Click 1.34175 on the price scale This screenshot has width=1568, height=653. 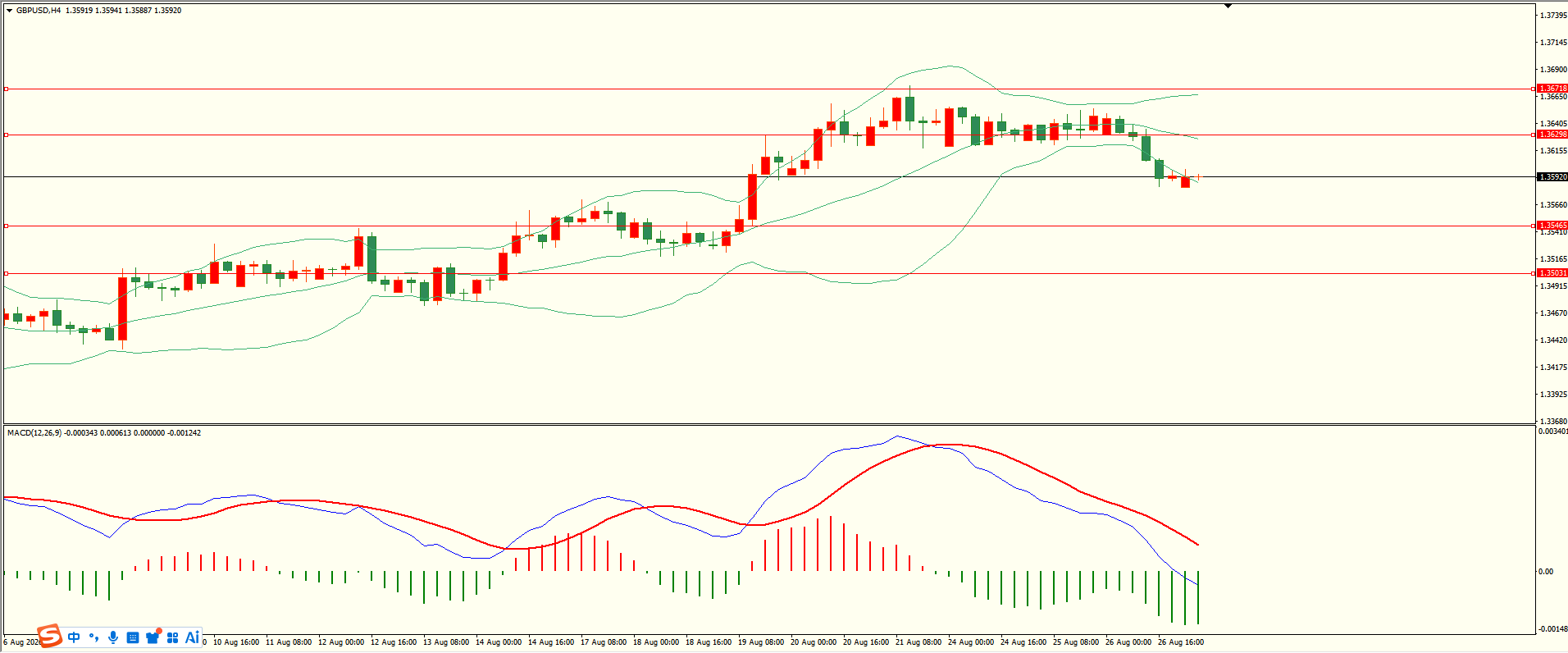[1553, 368]
